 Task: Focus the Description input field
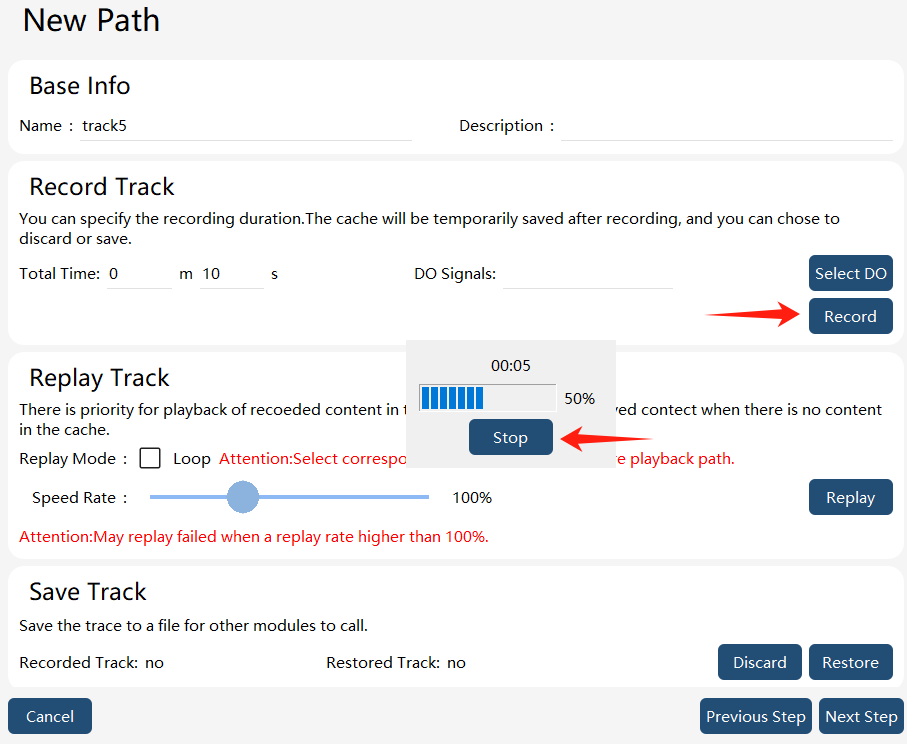(727, 126)
